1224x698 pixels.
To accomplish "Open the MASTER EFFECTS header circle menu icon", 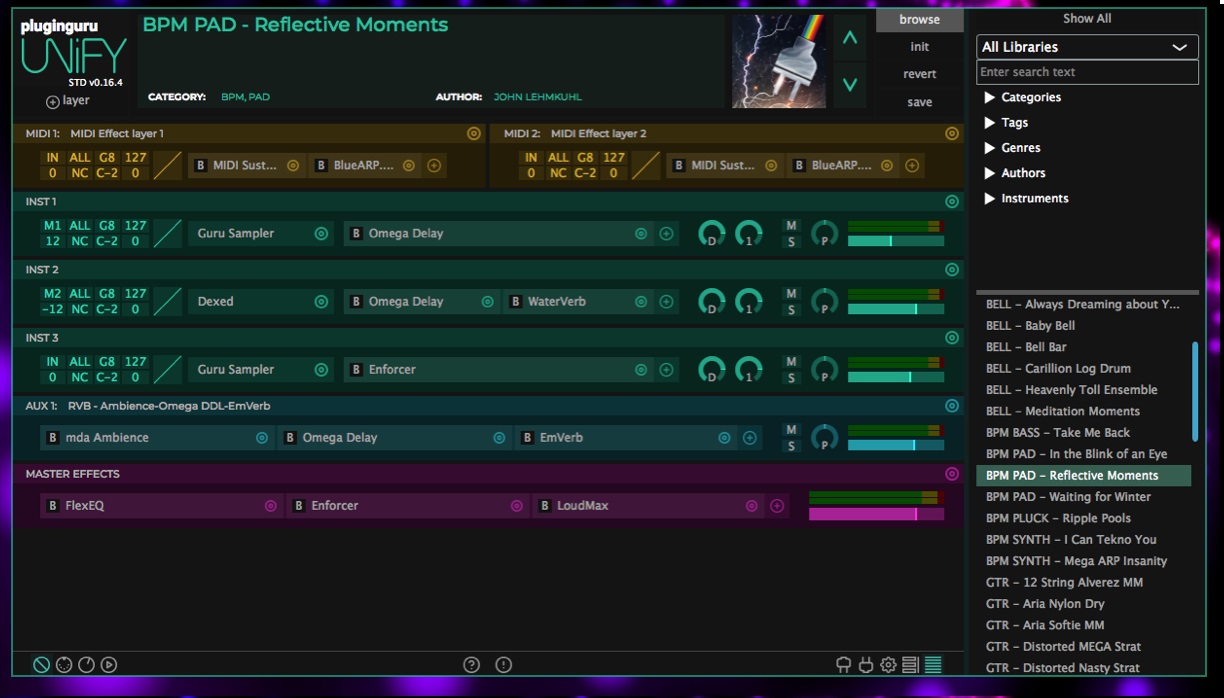I will pyautogui.click(x=952, y=473).
